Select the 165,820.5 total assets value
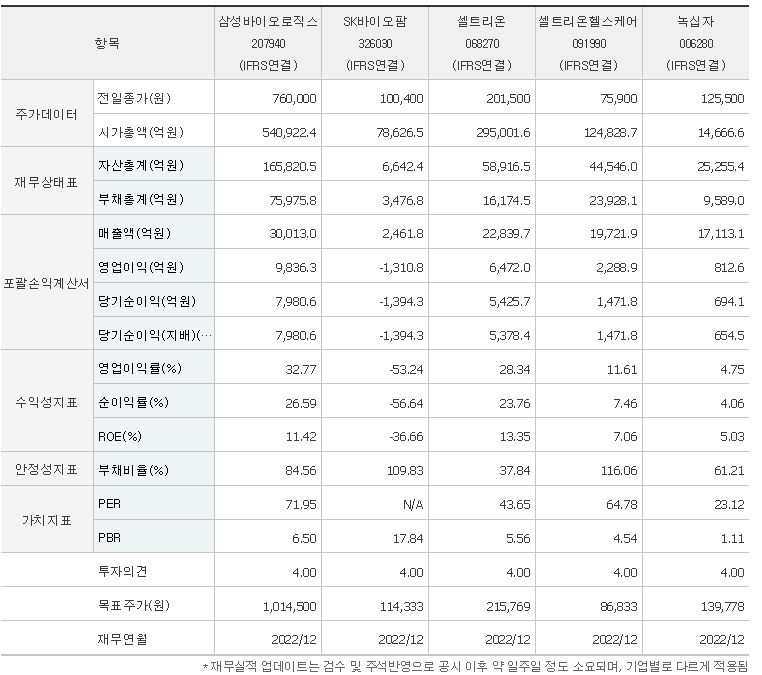 click(x=289, y=167)
